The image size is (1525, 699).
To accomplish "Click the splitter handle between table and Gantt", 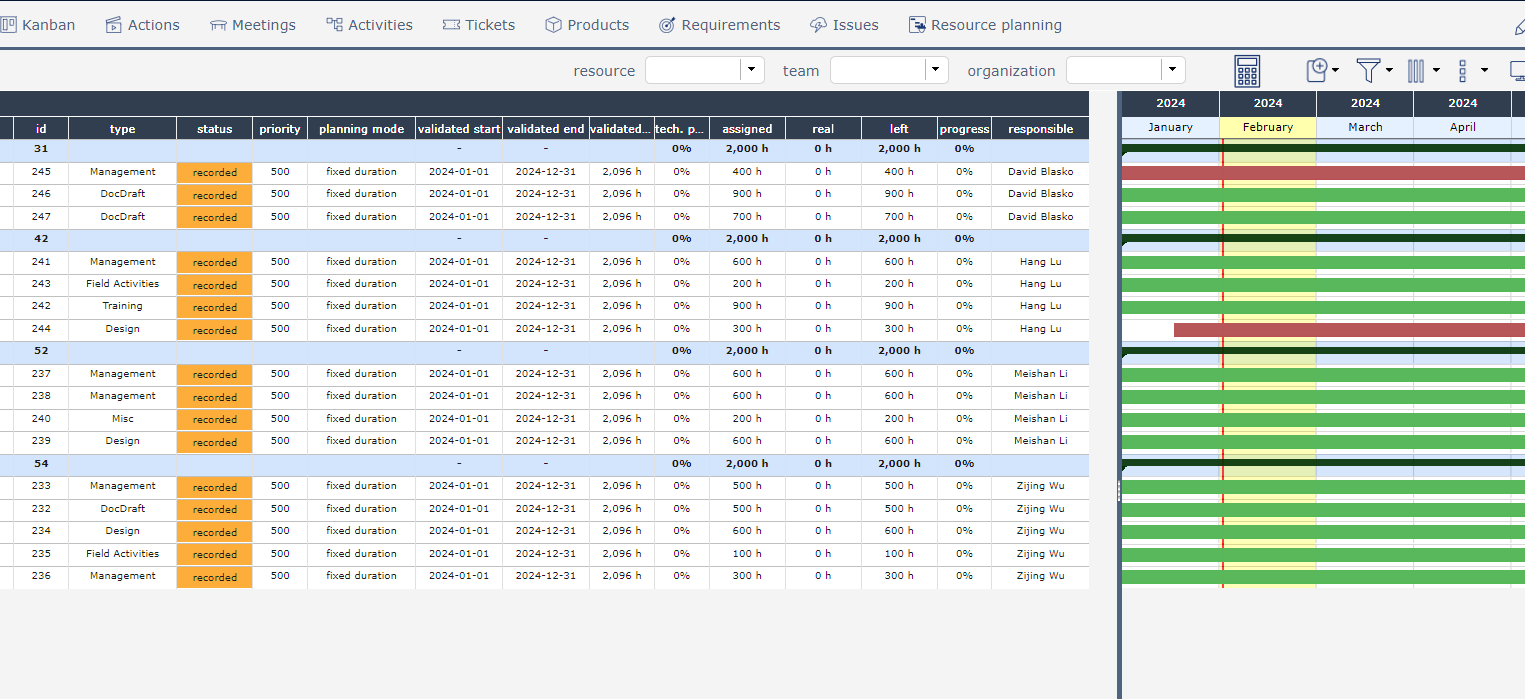I will 1119,490.
